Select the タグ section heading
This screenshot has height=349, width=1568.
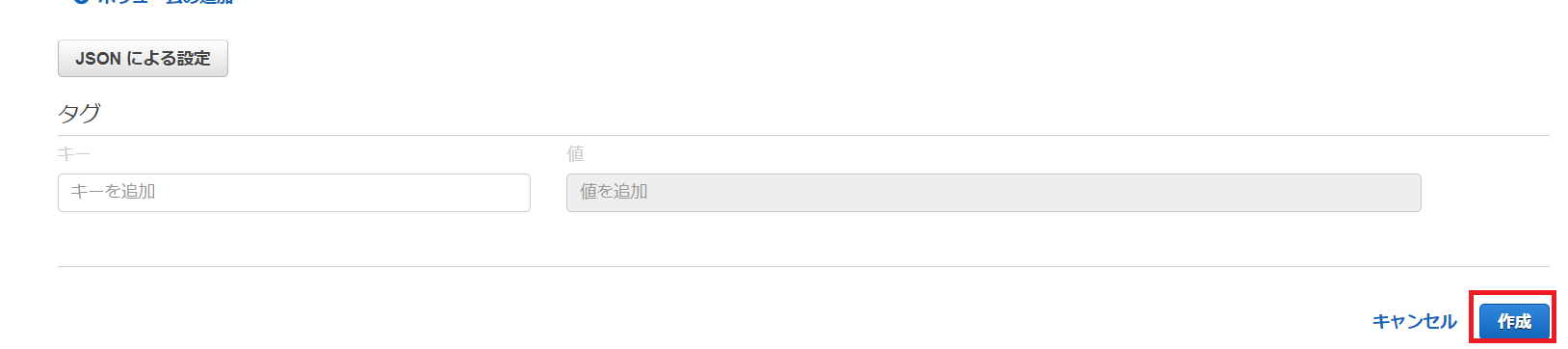coord(79,113)
